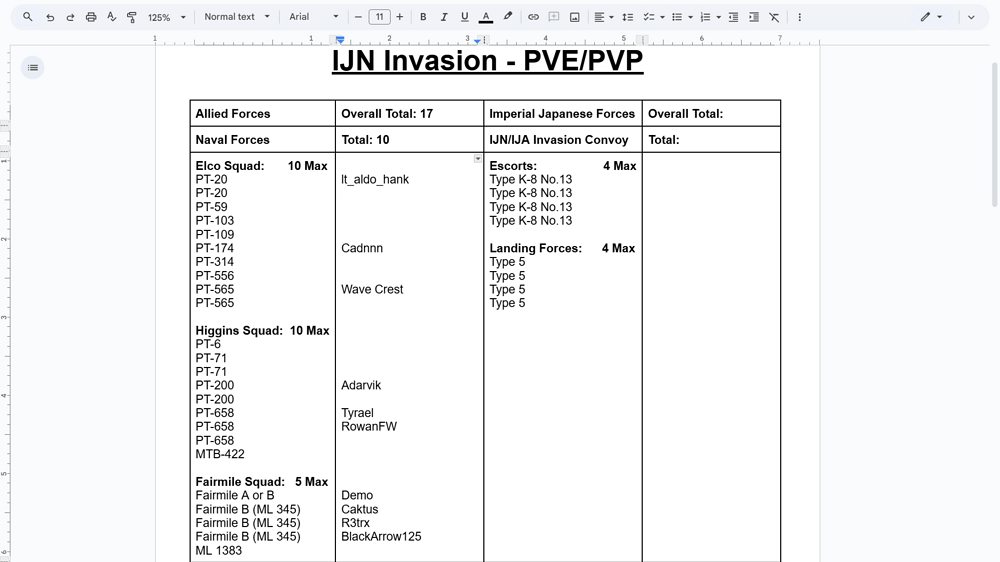
Task: Open the highlight color picker
Action: point(508,17)
